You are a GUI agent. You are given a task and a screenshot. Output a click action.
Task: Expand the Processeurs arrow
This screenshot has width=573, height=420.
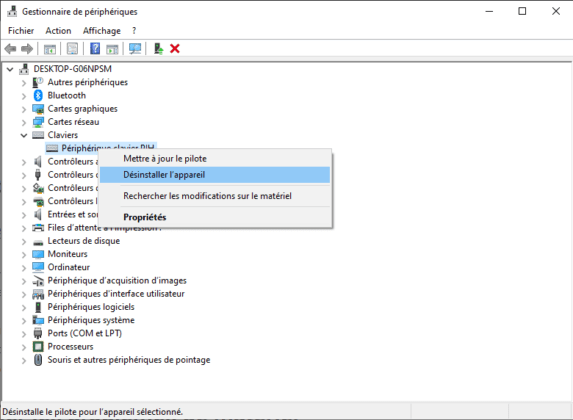point(24,347)
